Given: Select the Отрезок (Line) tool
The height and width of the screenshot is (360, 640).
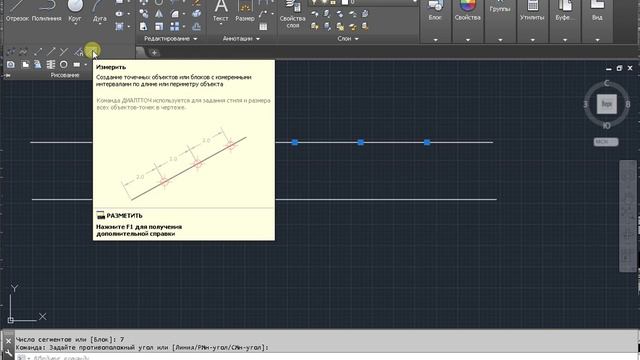Looking at the screenshot, I should 17,11.
